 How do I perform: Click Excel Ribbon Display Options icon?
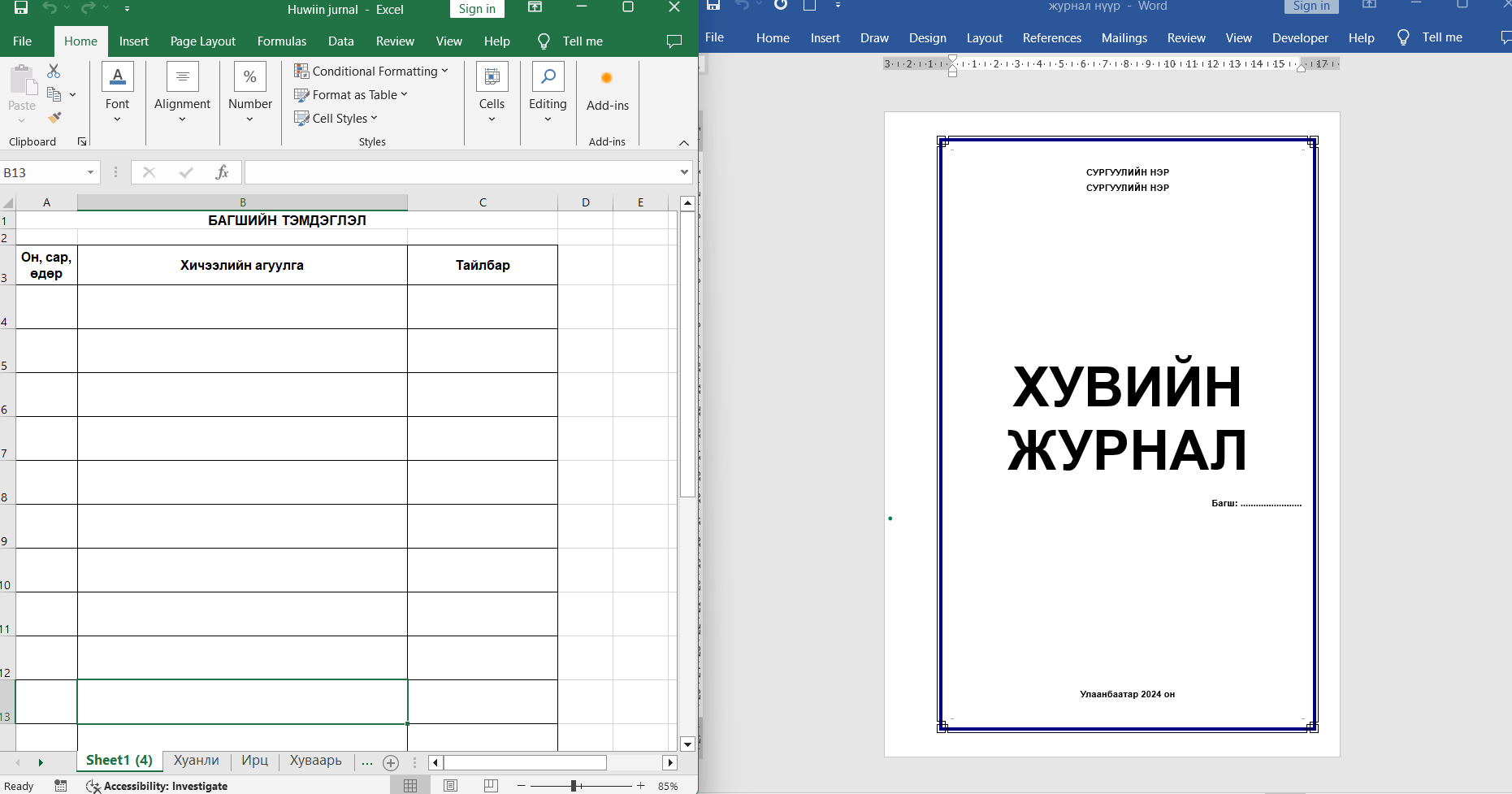point(535,7)
